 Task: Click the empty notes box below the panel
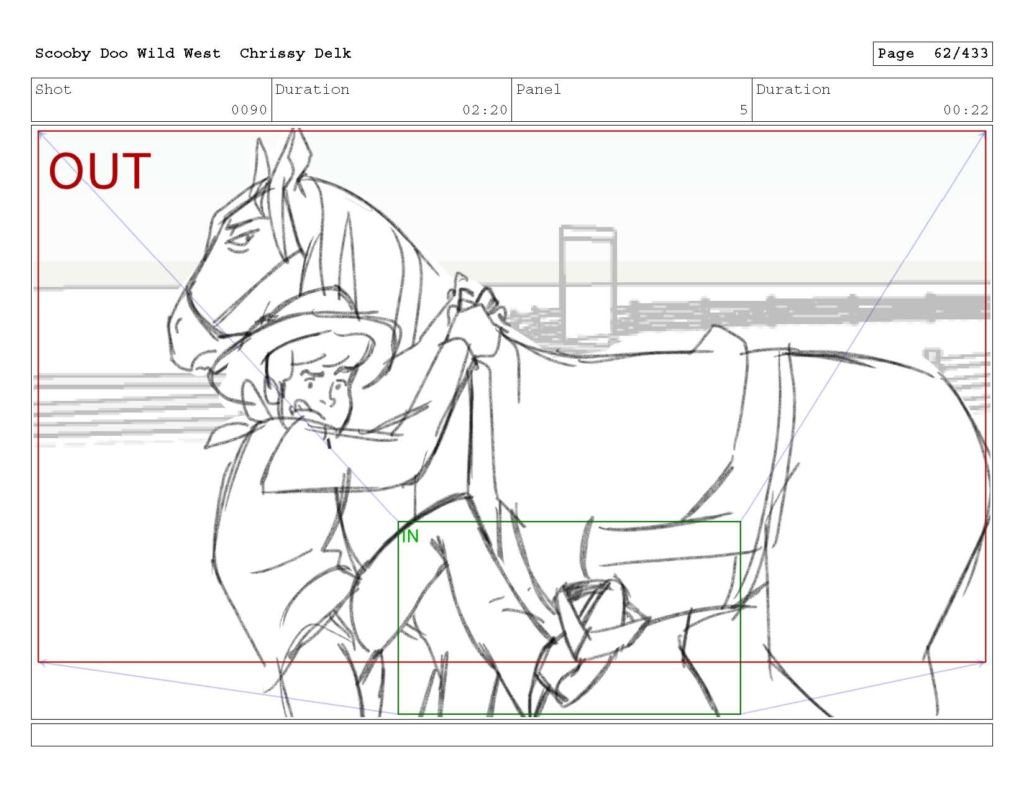point(512,735)
